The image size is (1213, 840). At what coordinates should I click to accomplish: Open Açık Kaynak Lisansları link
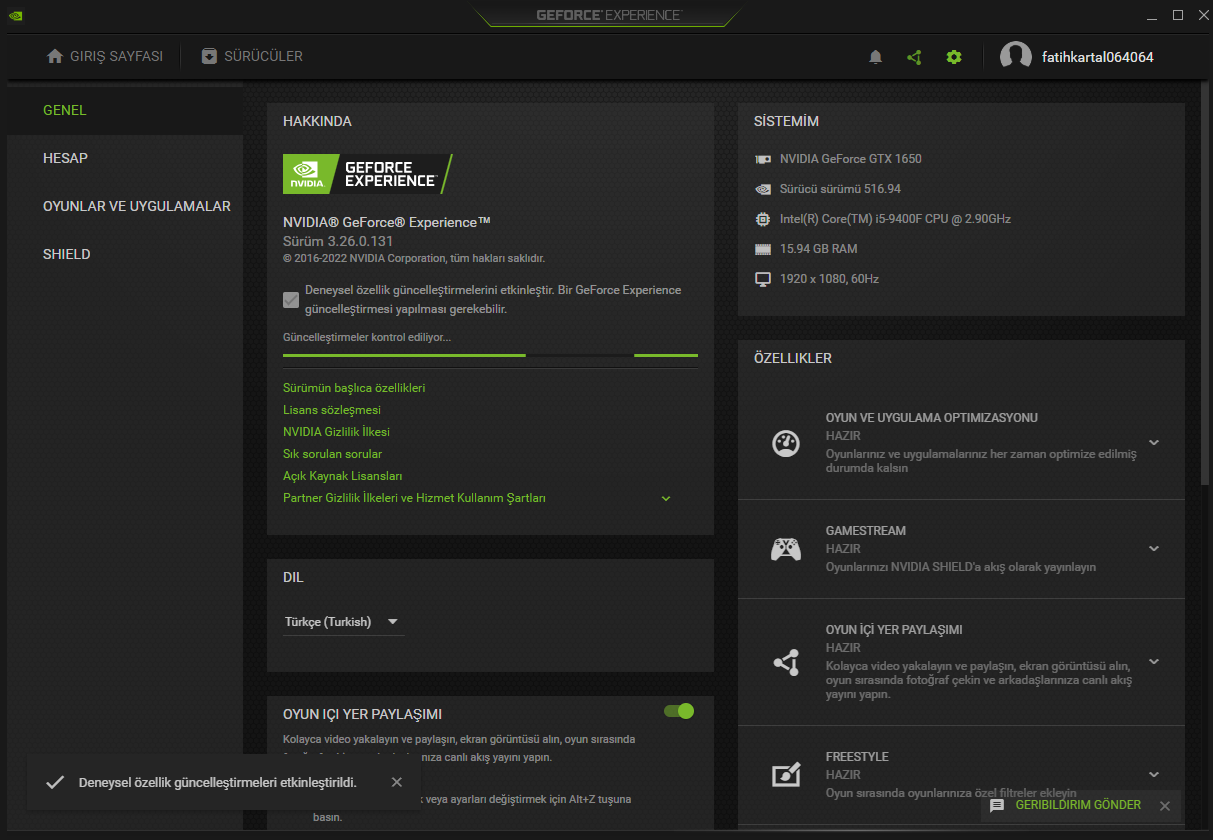coord(343,476)
